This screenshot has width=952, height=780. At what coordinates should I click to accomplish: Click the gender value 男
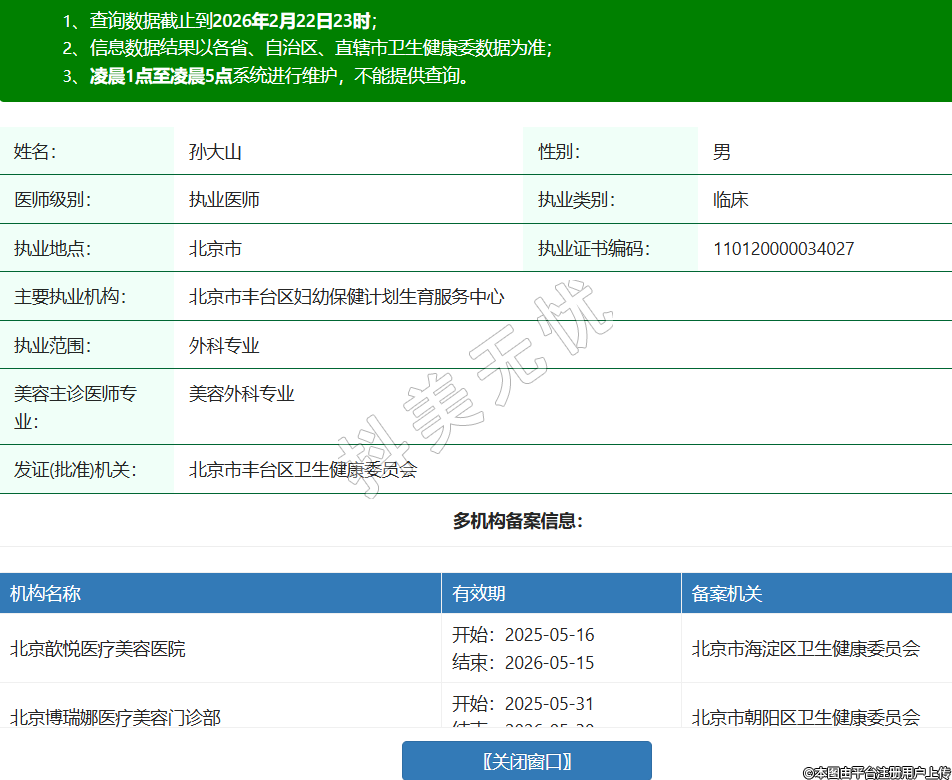tap(722, 152)
